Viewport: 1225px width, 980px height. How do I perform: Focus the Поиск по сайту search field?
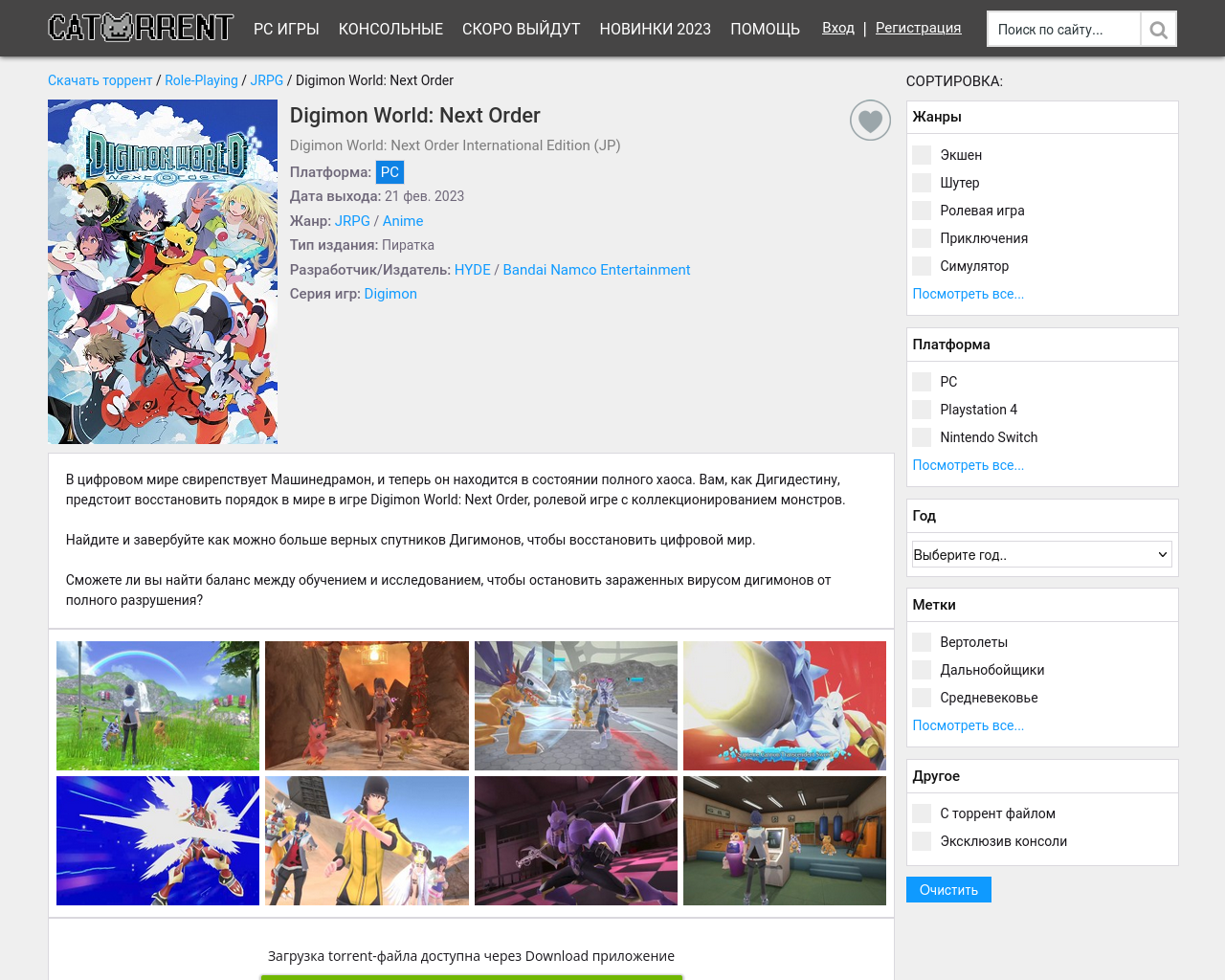click(1064, 30)
